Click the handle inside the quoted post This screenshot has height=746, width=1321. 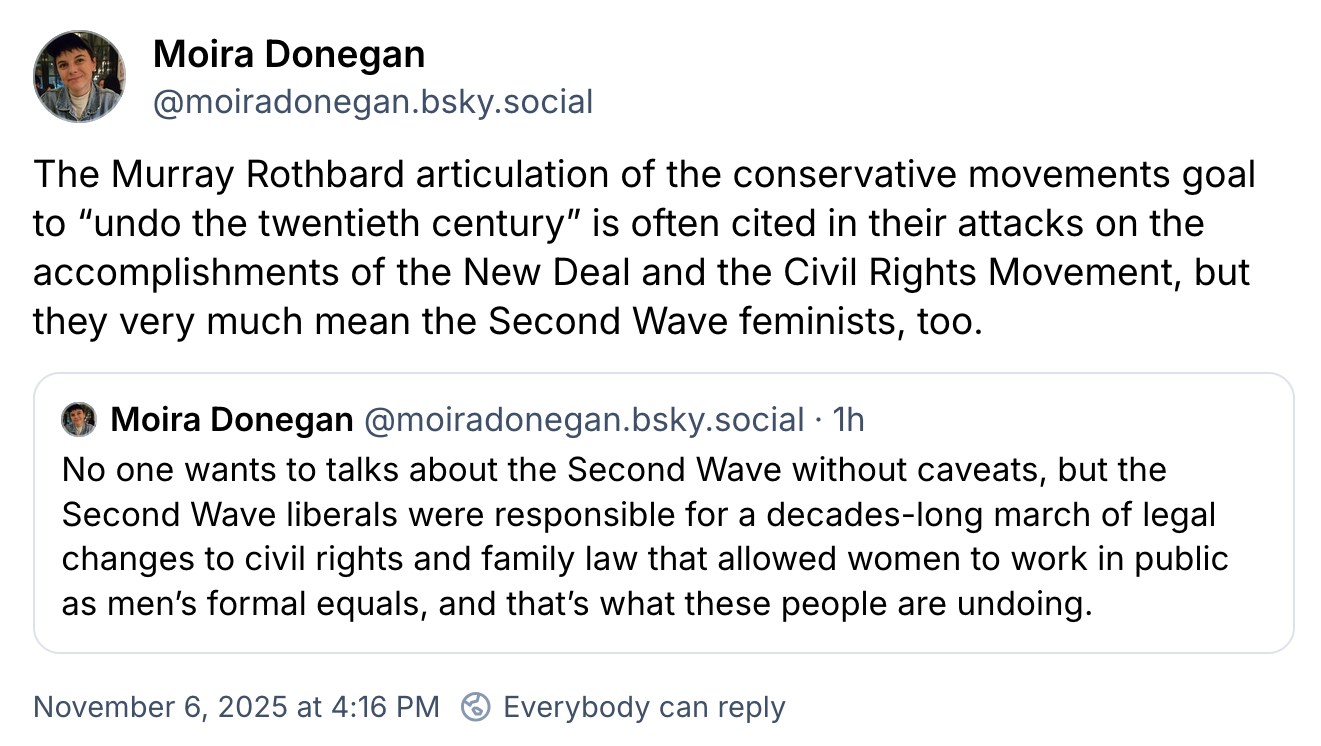click(583, 420)
